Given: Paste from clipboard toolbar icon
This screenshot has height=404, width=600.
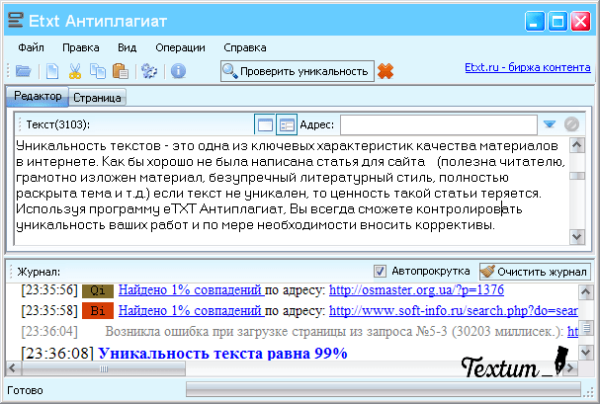Looking at the screenshot, I should (121, 71).
